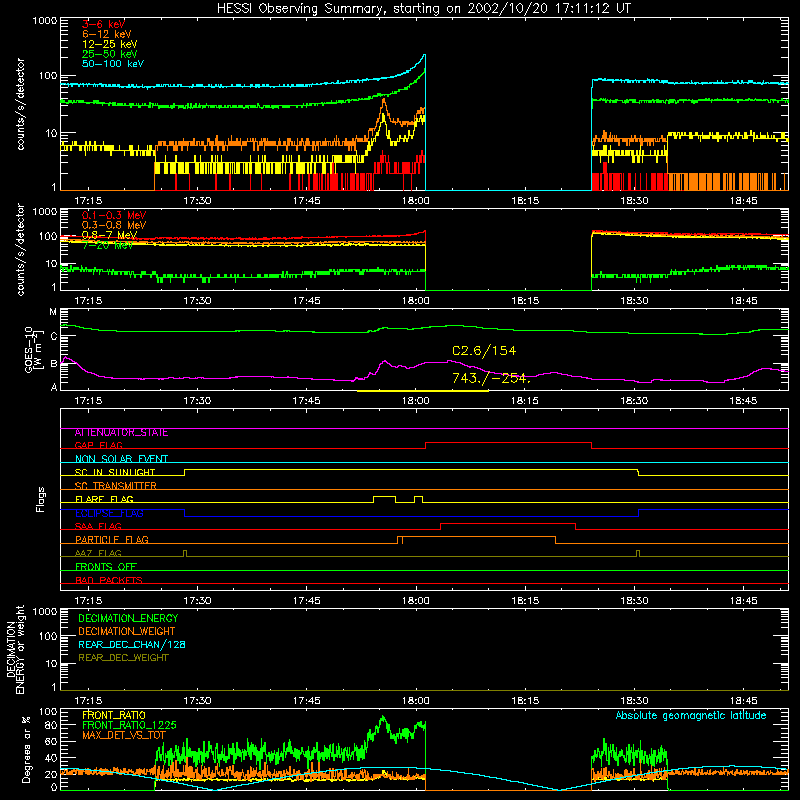Click the raised PARTICLE_FLAG segment

[479, 537]
